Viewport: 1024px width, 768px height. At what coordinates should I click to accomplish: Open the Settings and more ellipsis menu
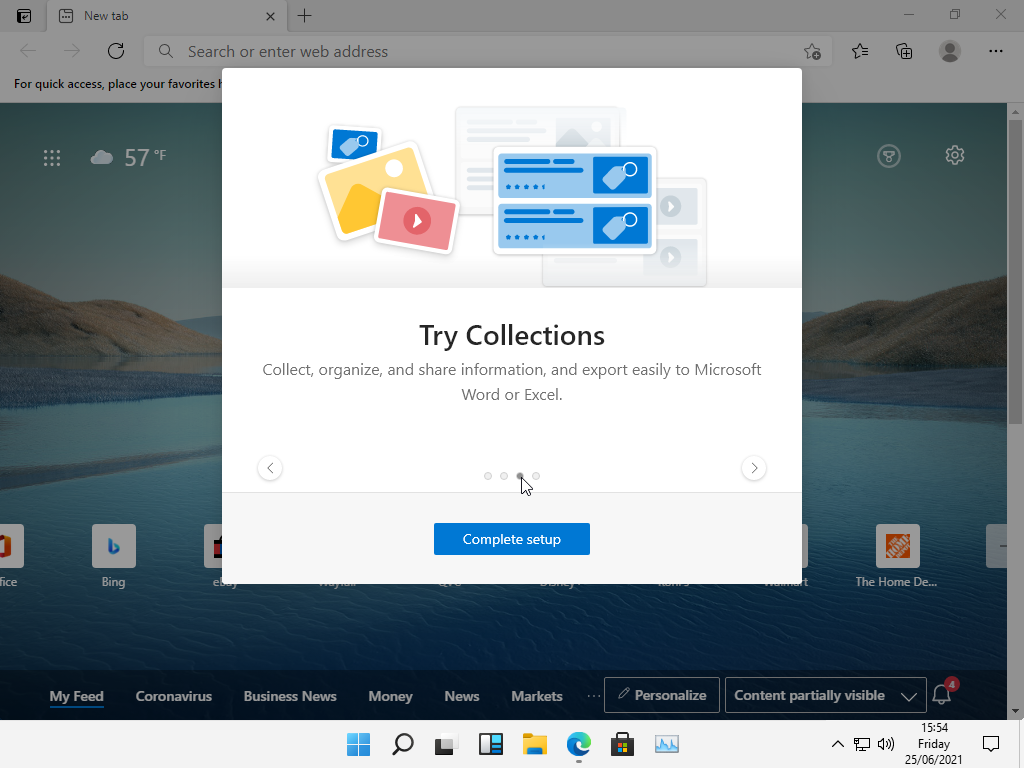click(995, 51)
